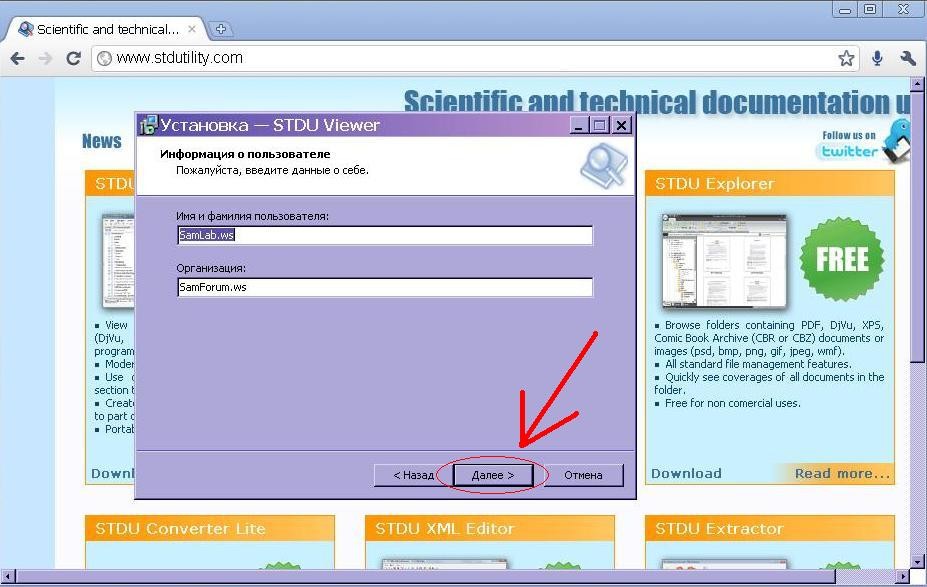Click the organization field containing SamForum.ws
The width and height of the screenshot is (927, 587).
pyautogui.click(x=385, y=287)
